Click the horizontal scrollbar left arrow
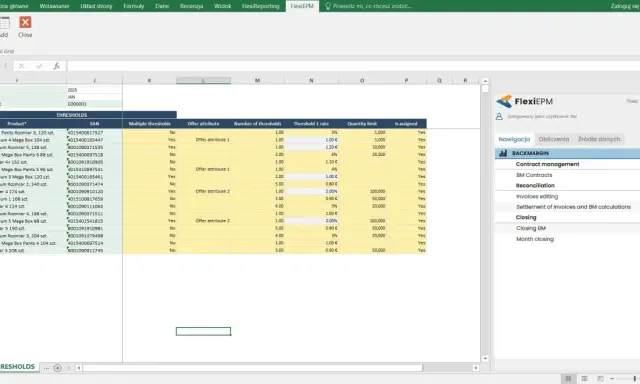This screenshot has height=384, width=640. click(x=79, y=368)
